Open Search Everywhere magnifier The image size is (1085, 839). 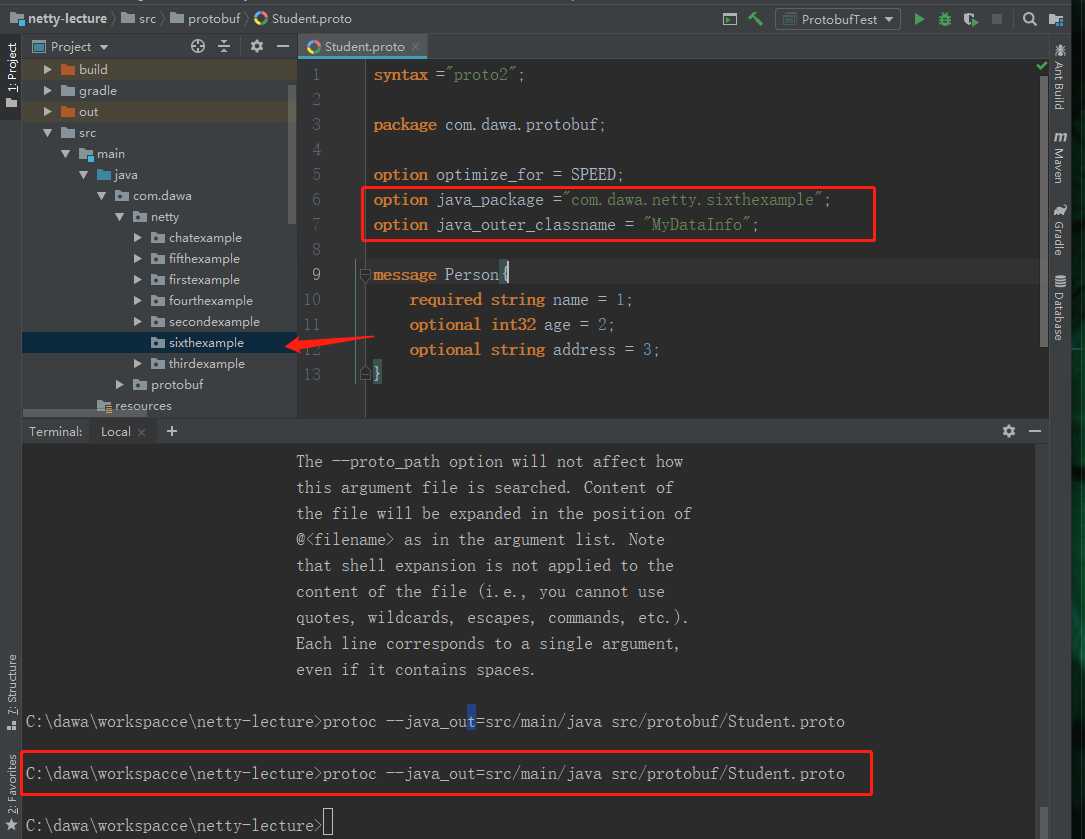(1030, 19)
